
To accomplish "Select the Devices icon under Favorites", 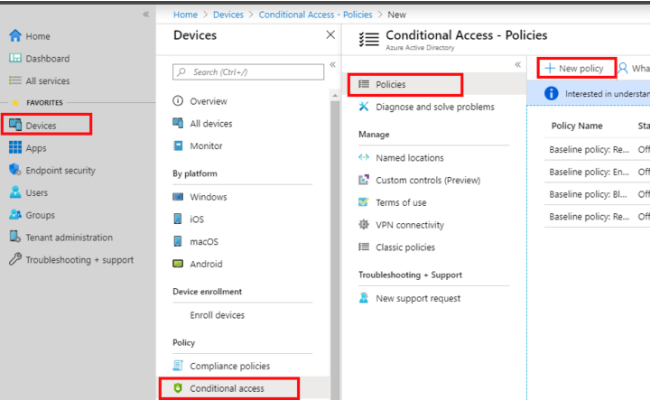I will [15, 125].
